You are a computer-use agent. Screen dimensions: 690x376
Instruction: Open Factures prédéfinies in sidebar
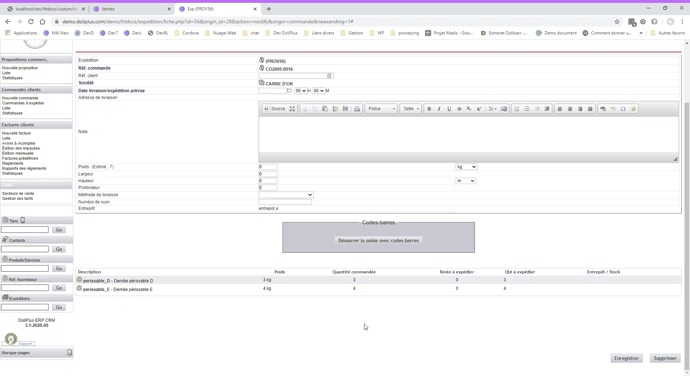pyautogui.click(x=20, y=158)
